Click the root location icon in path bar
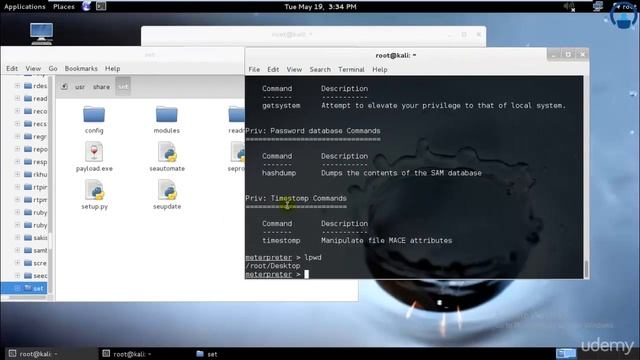 point(64,87)
